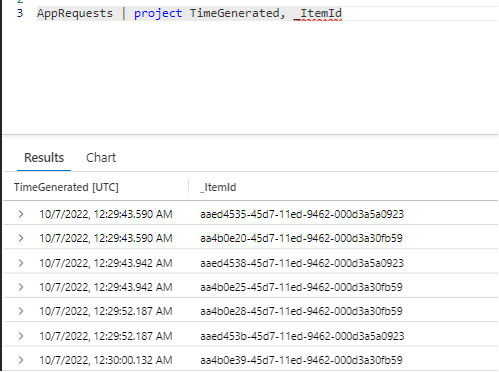Switch to the Chart tab
Viewport: 499px width, 372px height.
[101, 158]
